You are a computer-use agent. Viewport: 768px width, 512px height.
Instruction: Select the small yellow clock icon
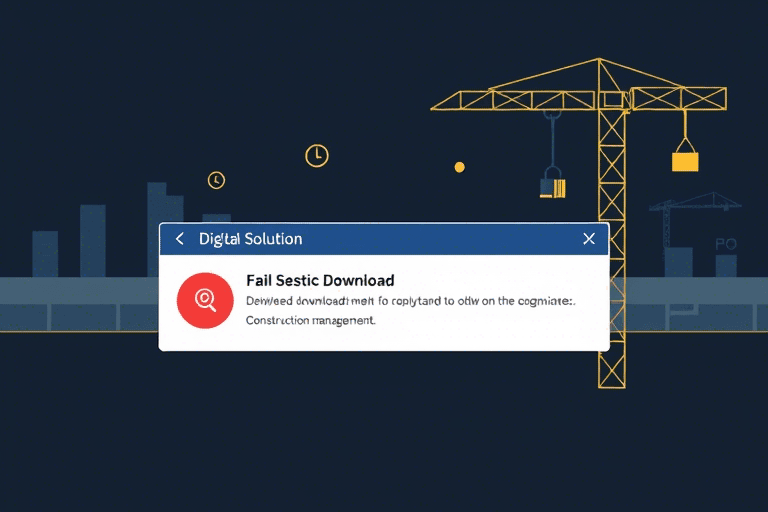coord(216,180)
